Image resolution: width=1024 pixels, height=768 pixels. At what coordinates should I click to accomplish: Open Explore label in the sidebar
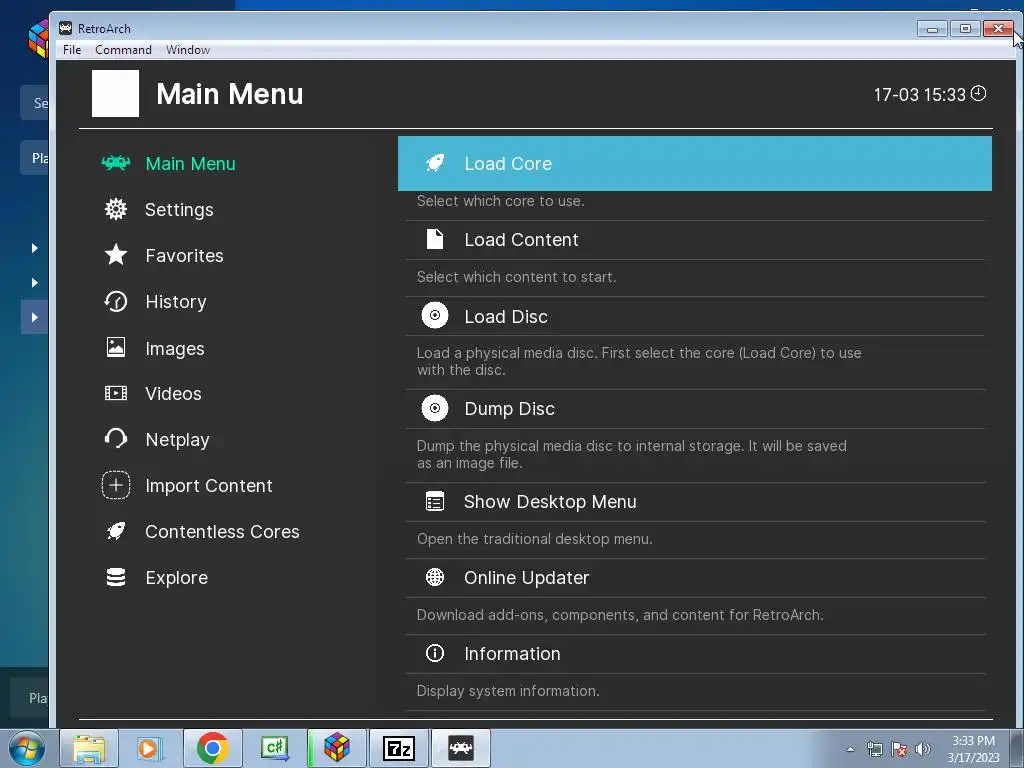point(176,578)
